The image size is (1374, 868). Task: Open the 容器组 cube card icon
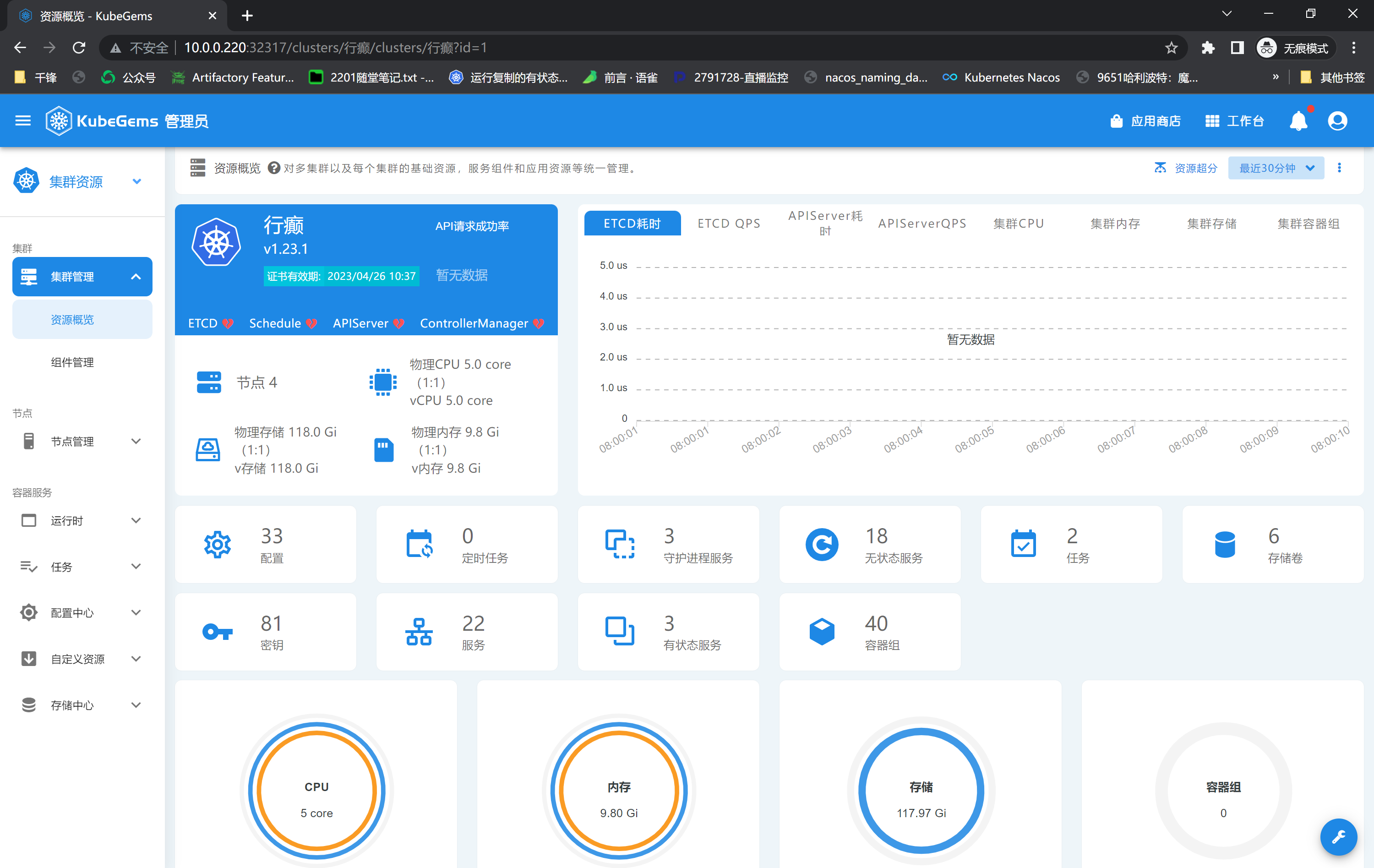pos(822,632)
